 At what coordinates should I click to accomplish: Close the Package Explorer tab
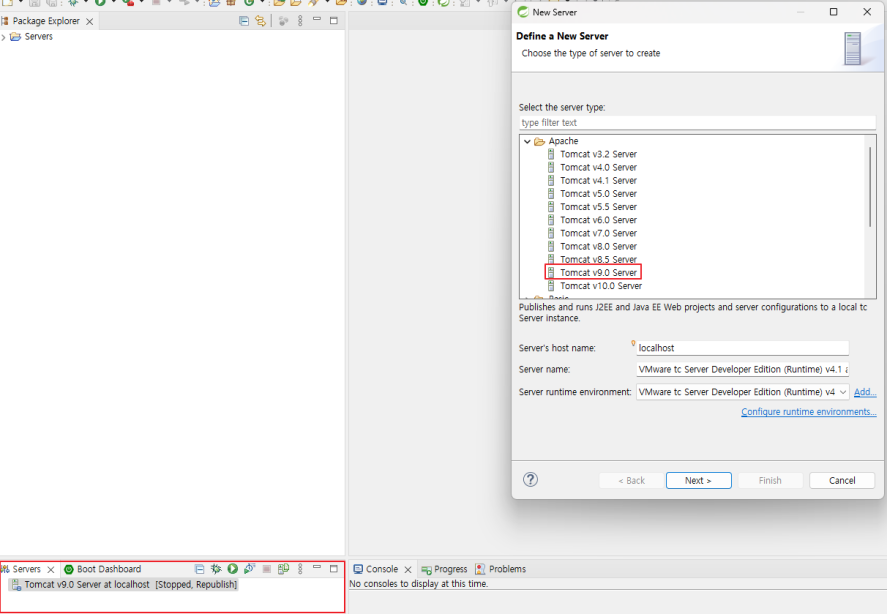(x=89, y=22)
